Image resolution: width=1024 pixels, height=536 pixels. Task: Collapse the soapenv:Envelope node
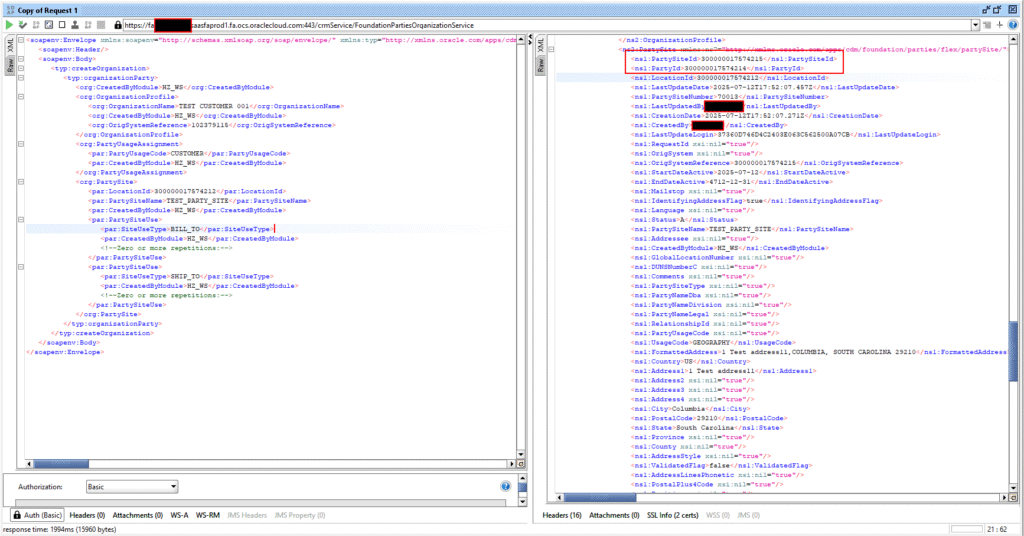click(21, 40)
